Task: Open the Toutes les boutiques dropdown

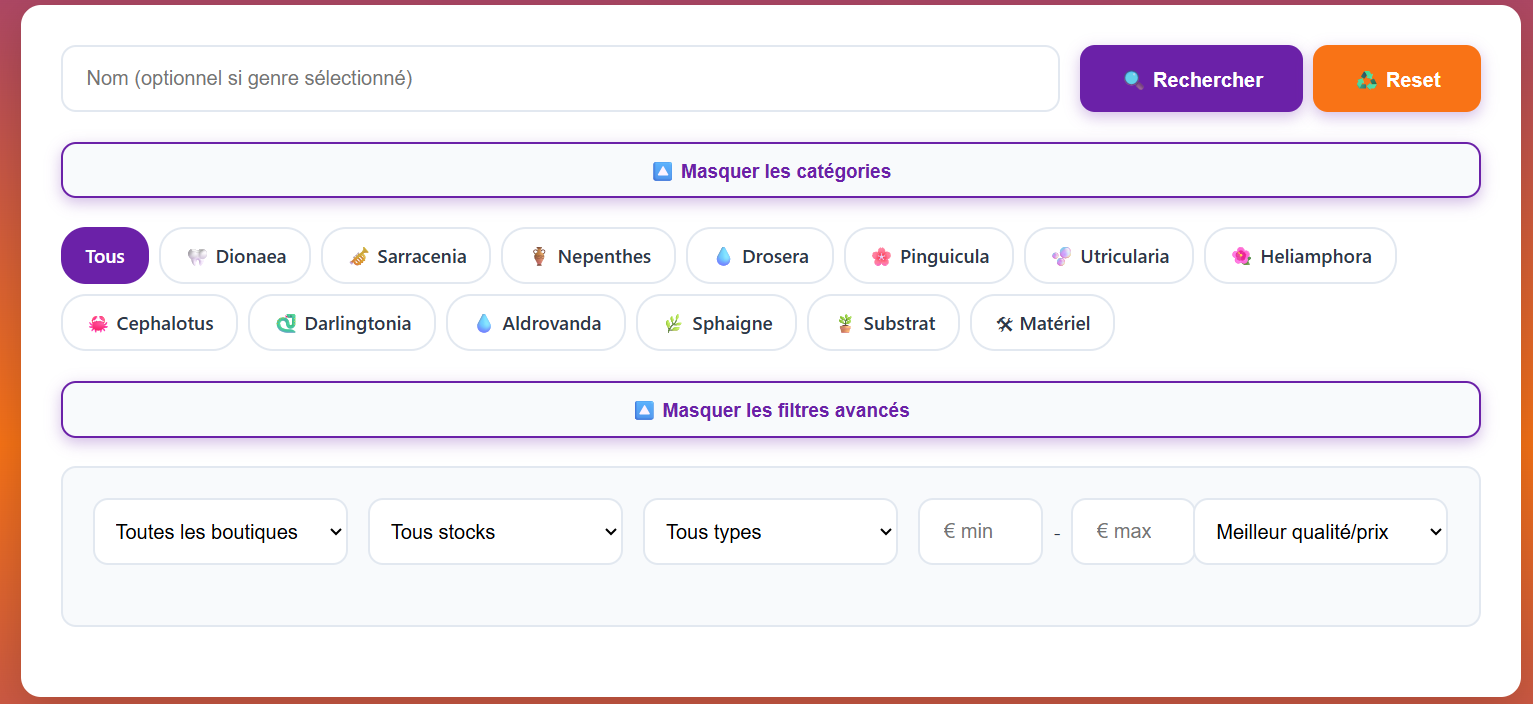Action: [220, 531]
